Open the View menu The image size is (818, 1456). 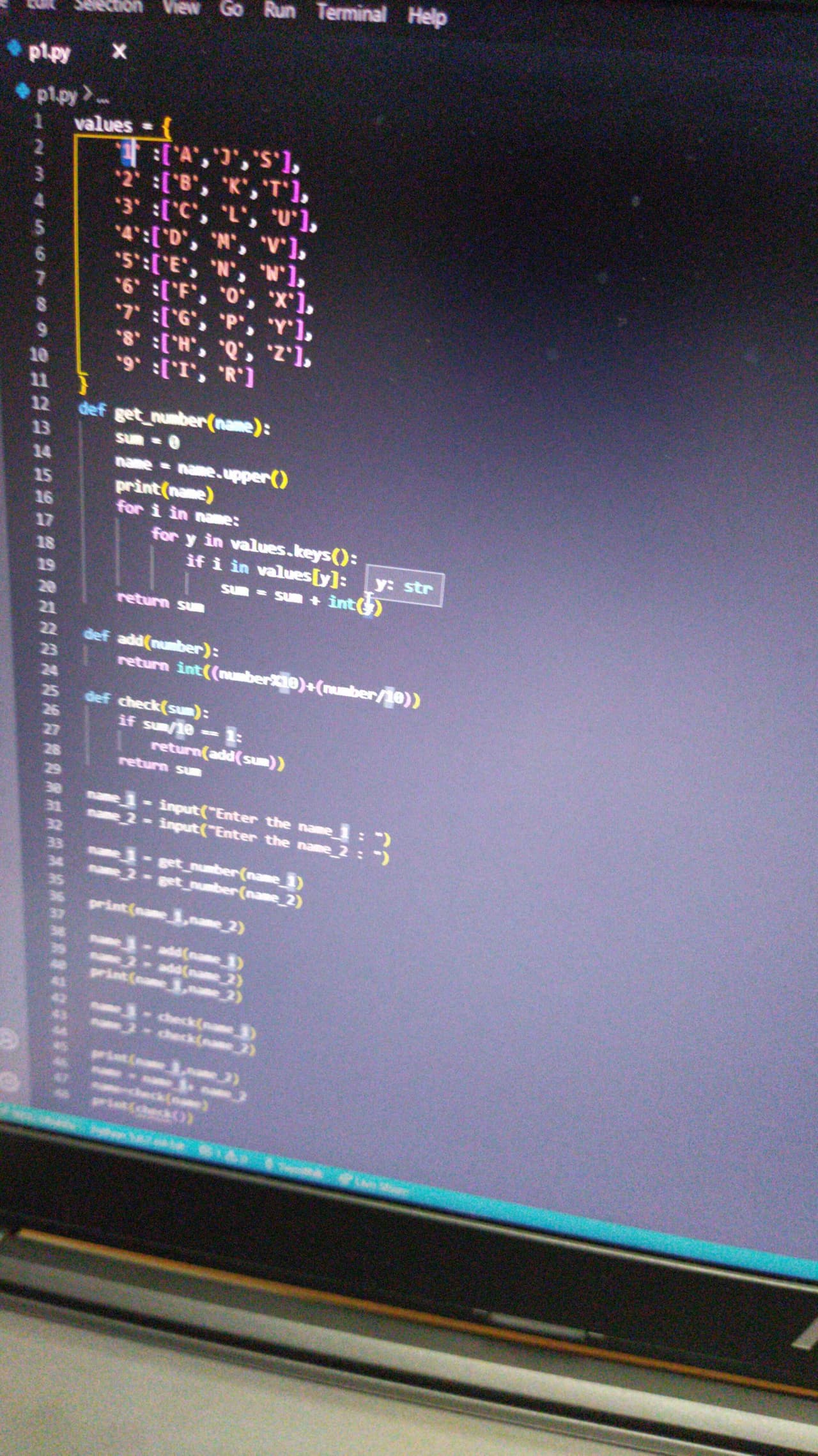click(181, 7)
